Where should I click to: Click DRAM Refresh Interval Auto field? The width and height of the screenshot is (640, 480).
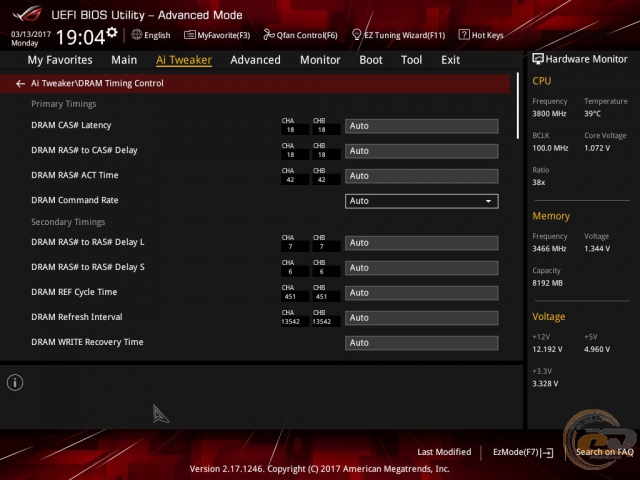click(422, 318)
